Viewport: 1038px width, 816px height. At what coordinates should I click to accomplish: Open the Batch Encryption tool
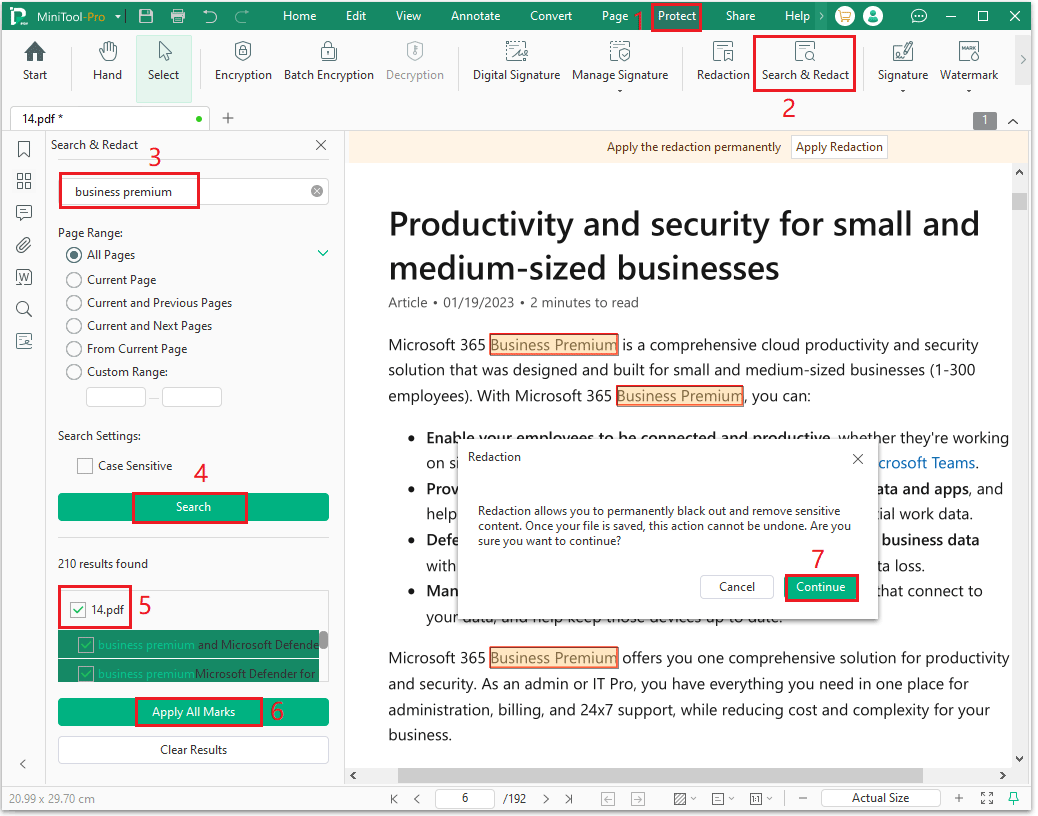coord(328,62)
